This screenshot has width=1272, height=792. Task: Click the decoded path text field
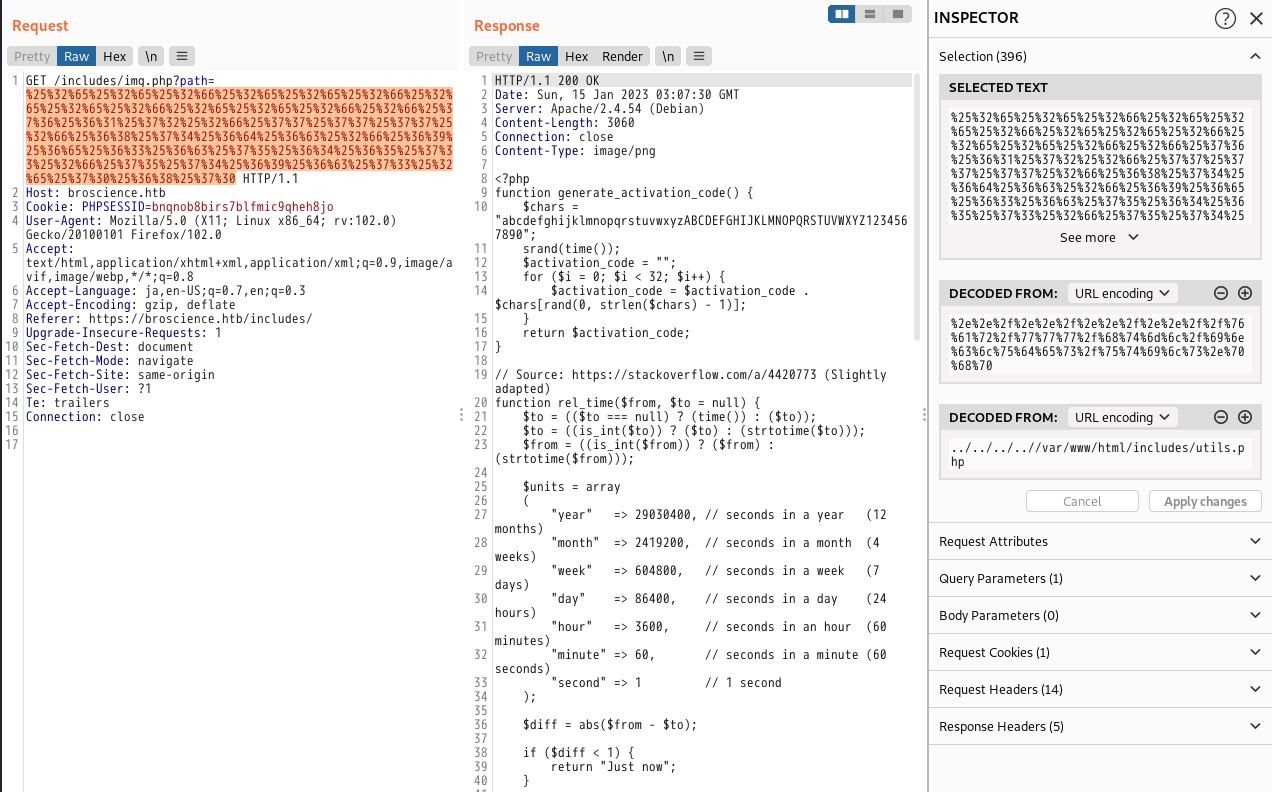click(x=1100, y=455)
